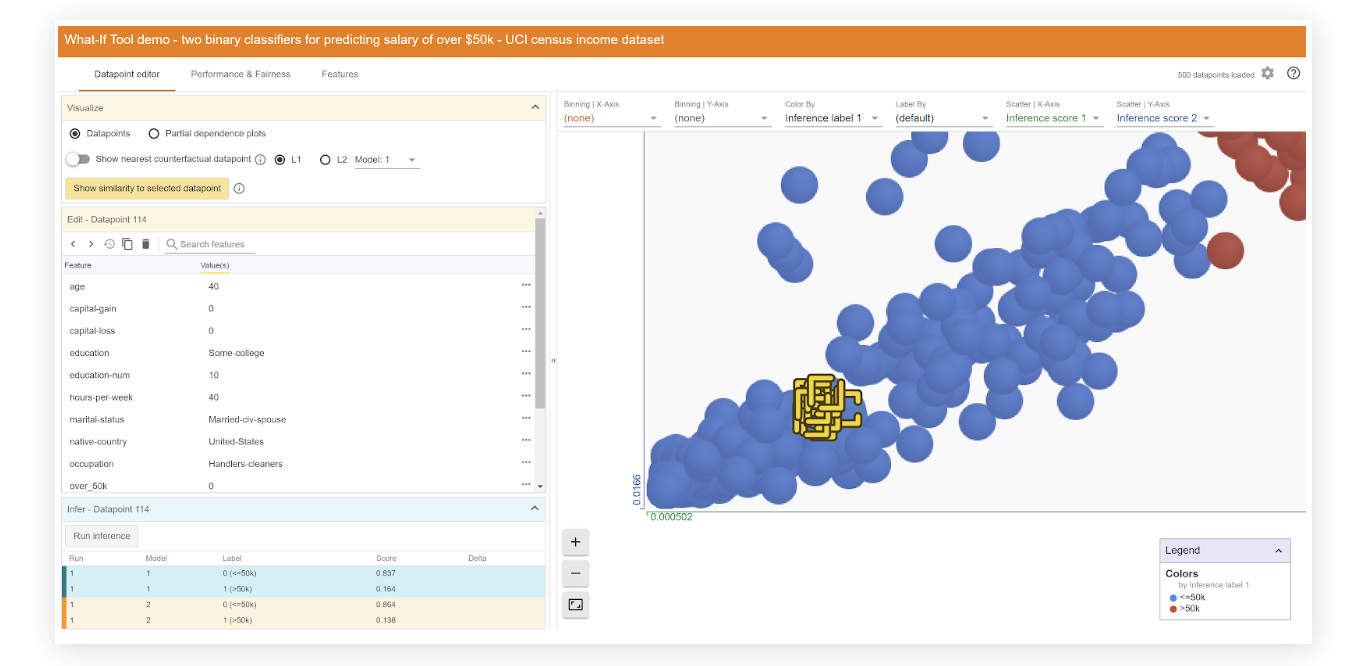Open the three-dot menu for marital-status row
Viewport: 1367px width, 666px height.
coord(526,418)
